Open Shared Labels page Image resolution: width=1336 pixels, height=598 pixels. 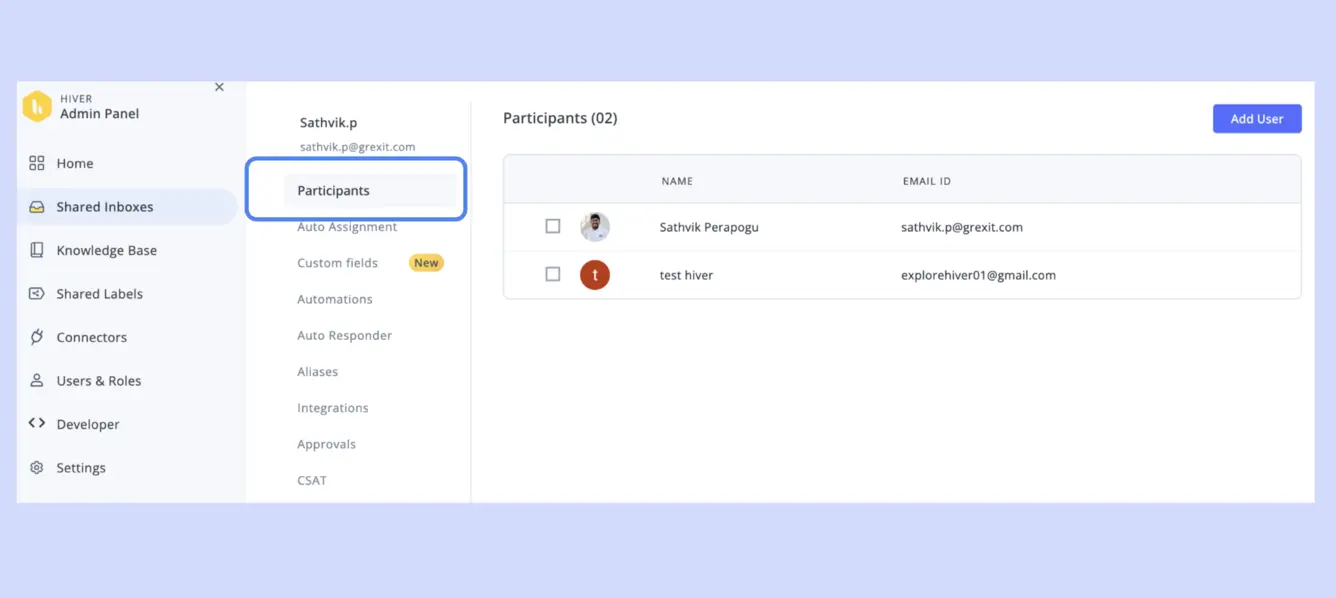[x=100, y=294]
